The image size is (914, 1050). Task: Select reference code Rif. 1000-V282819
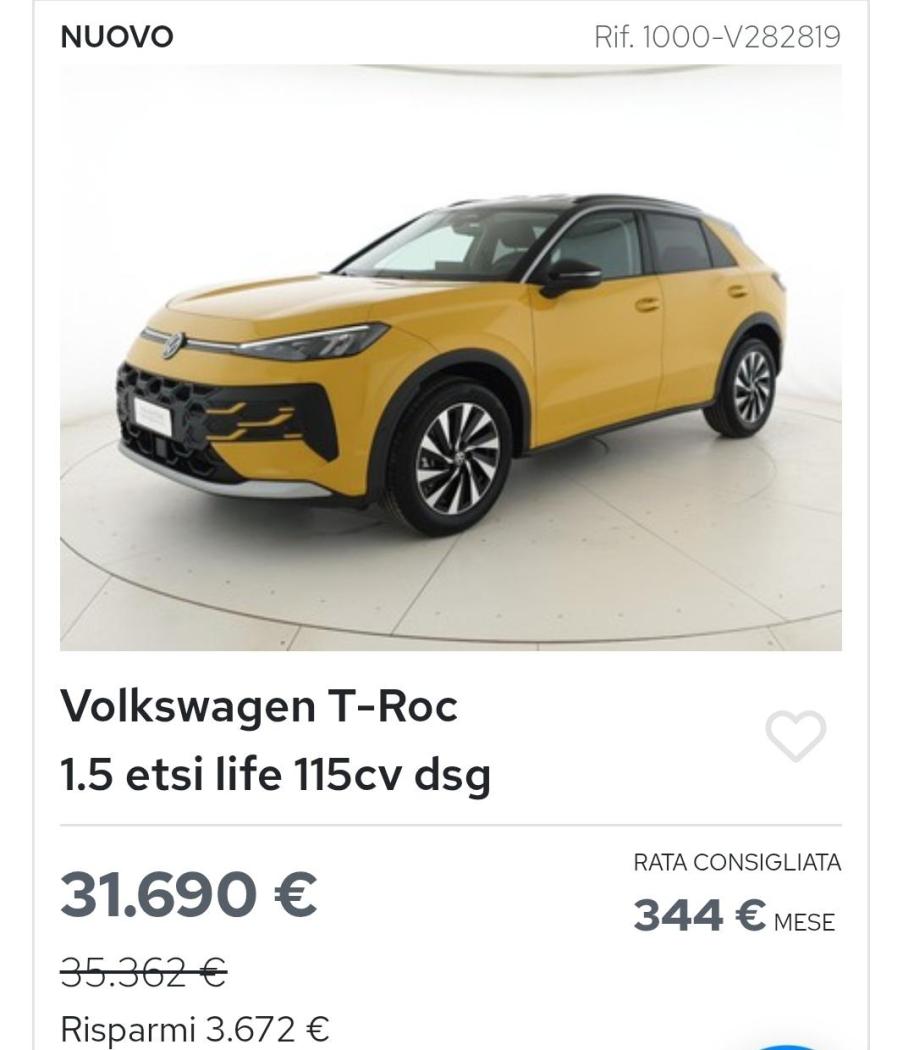pyautogui.click(x=717, y=37)
